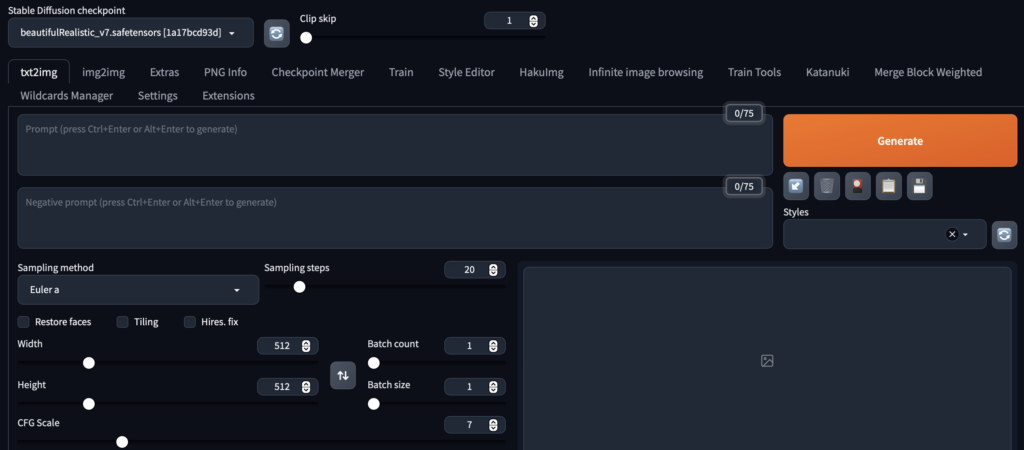The height and width of the screenshot is (450, 1024).
Task: Click the floppy disk save style icon
Action: coord(920,185)
